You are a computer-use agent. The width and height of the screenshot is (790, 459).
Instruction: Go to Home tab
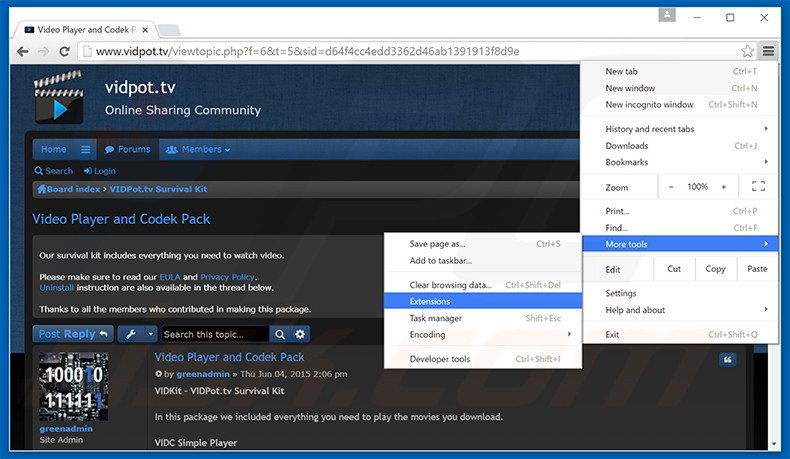pos(53,150)
